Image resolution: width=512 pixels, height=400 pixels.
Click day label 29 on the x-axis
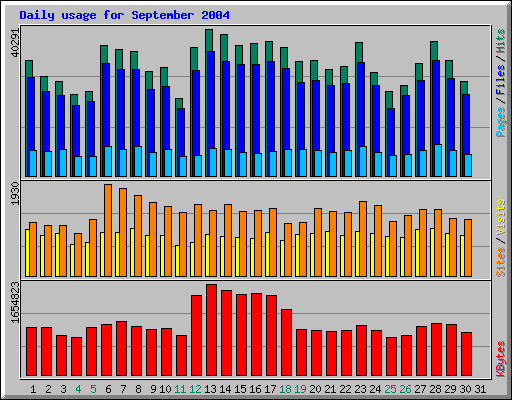pyautogui.click(x=450, y=389)
